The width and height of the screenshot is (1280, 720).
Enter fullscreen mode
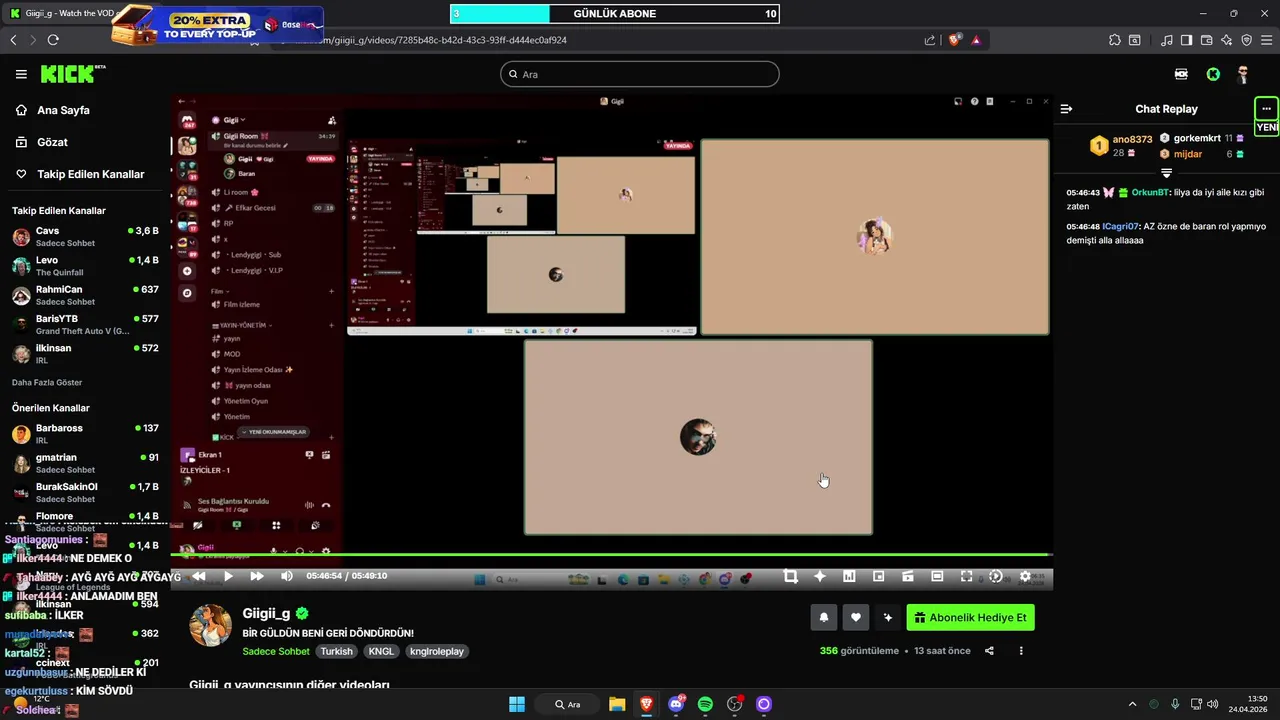click(966, 576)
